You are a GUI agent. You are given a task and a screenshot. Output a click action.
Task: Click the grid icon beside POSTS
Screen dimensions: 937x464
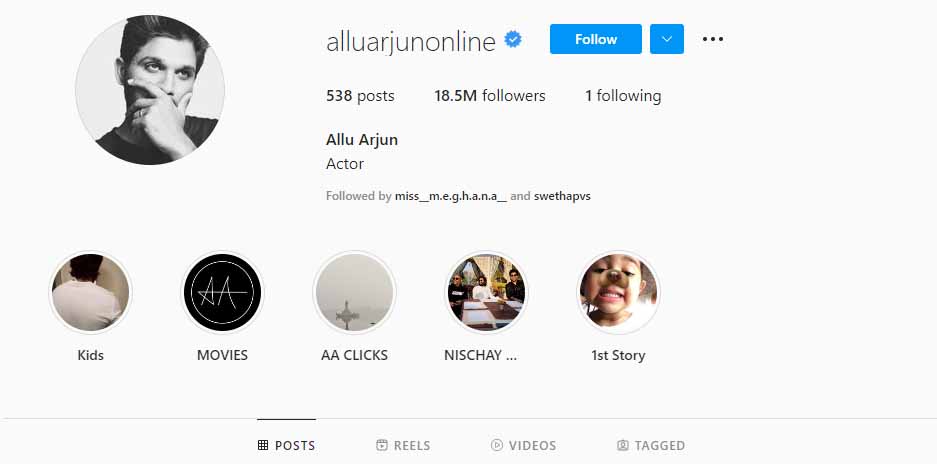click(262, 445)
